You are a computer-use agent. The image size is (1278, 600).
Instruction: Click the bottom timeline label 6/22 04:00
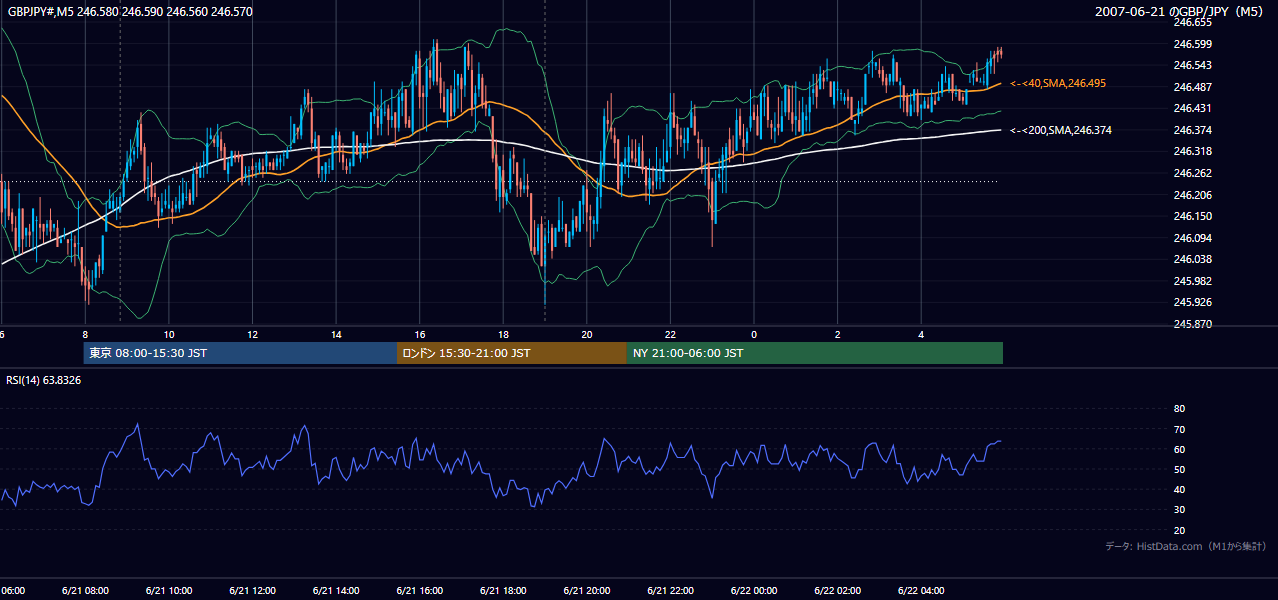[921, 591]
